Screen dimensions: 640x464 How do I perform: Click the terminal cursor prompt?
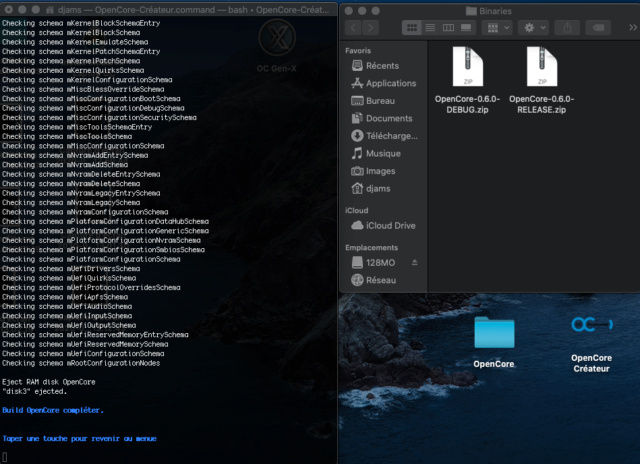(4, 457)
